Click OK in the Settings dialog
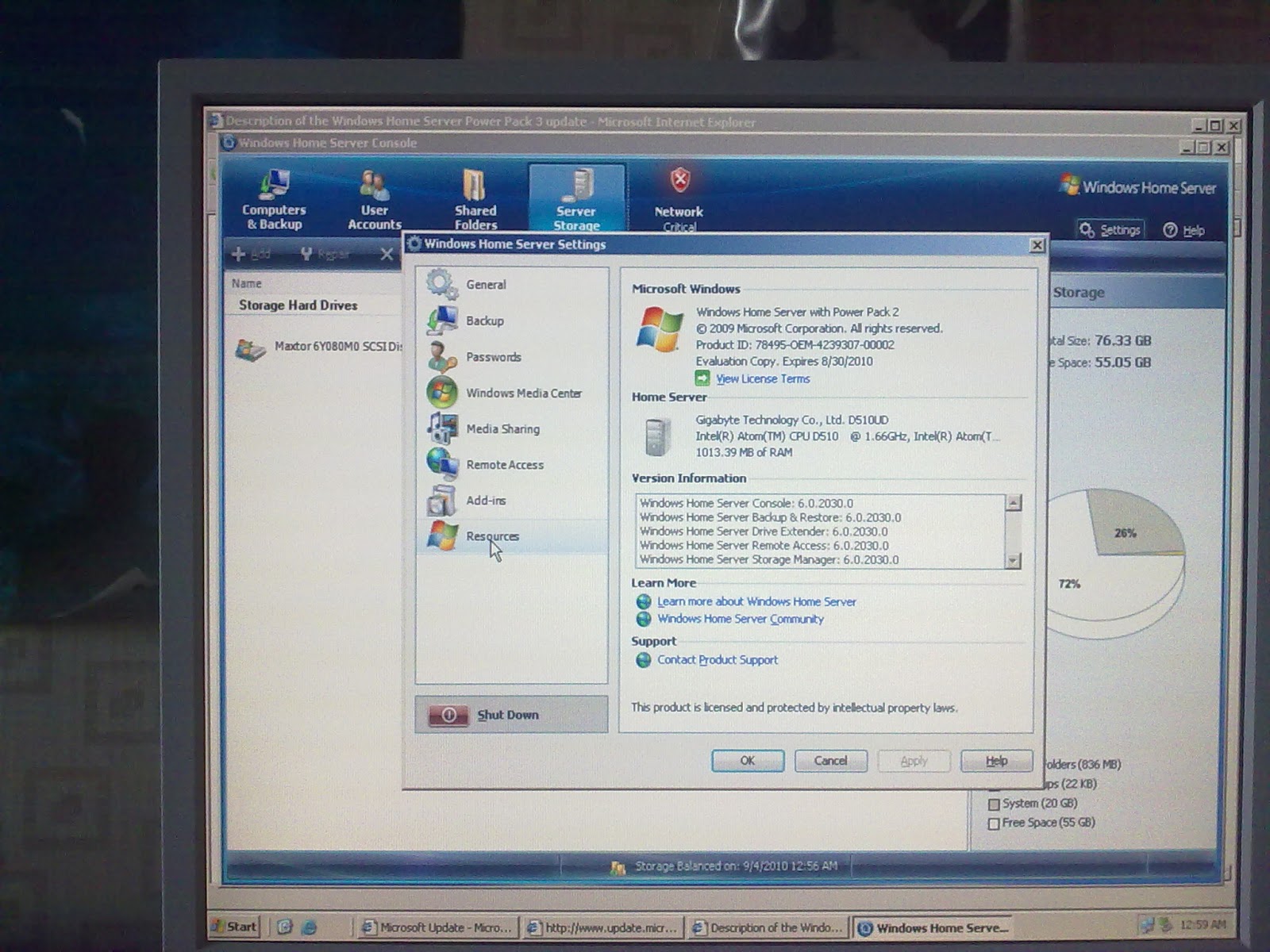The height and width of the screenshot is (952, 1270). coord(748,761)
